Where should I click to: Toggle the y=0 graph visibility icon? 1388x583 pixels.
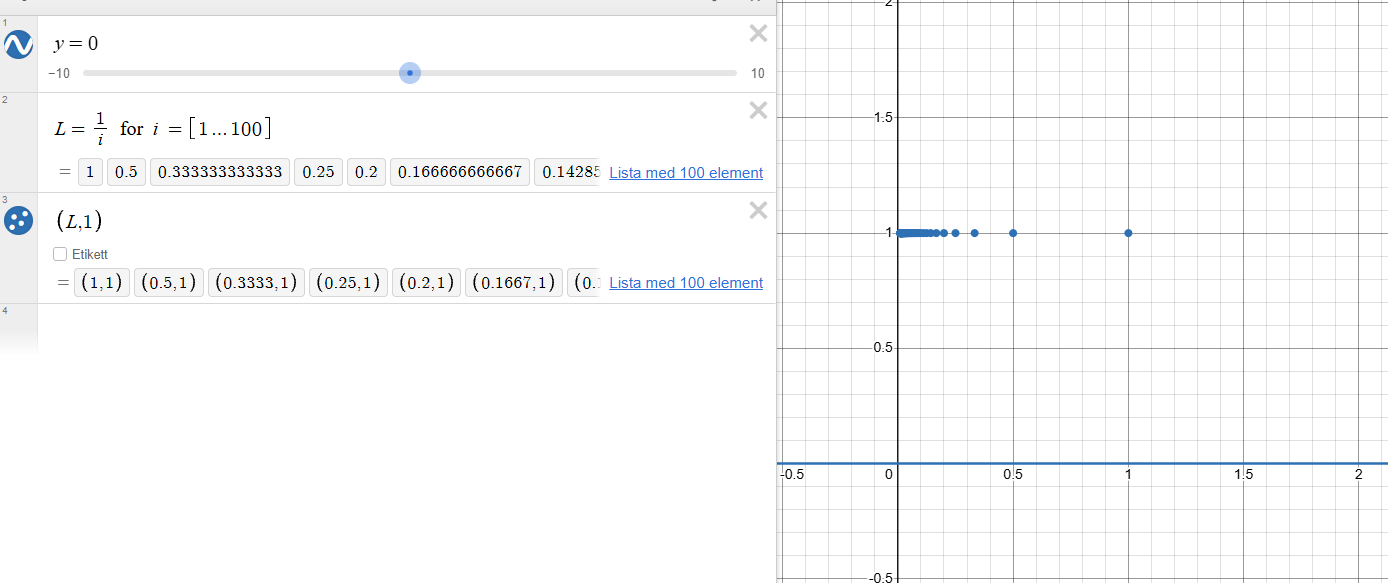pos(18,44)
